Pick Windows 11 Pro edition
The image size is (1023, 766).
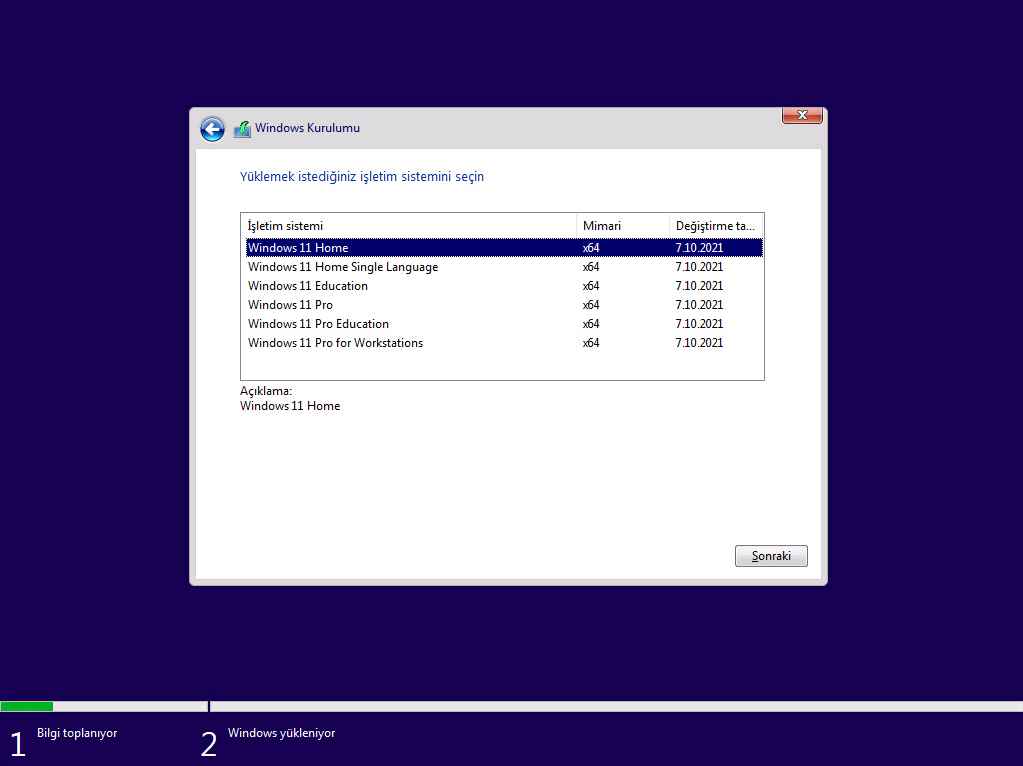coord(291,305)
